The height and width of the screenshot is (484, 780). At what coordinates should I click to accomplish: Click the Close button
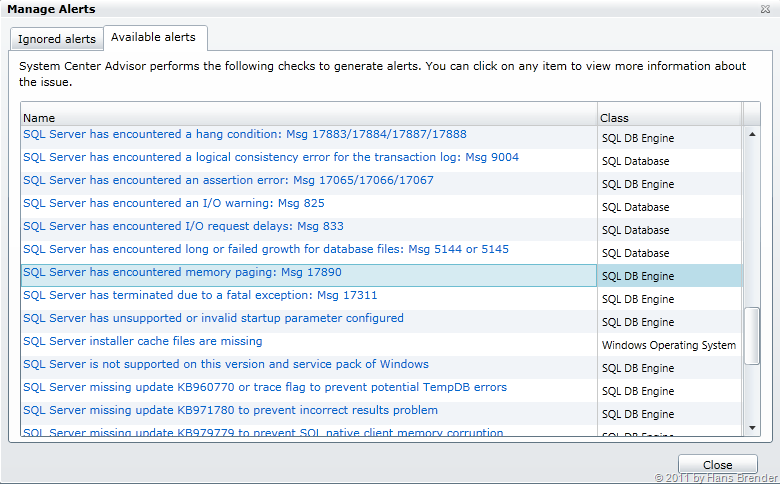point(717,465)
